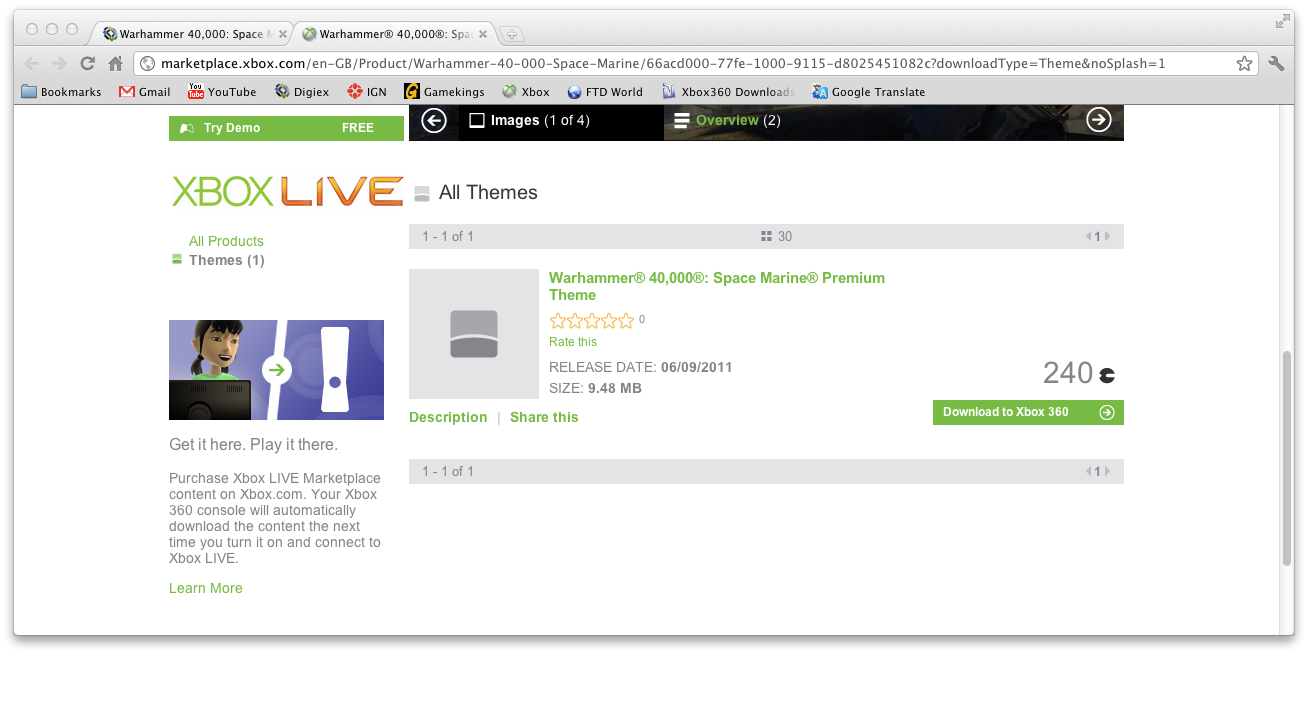Open the browser home page icon
Screen dimensions: 1308x708
(116, 63)
